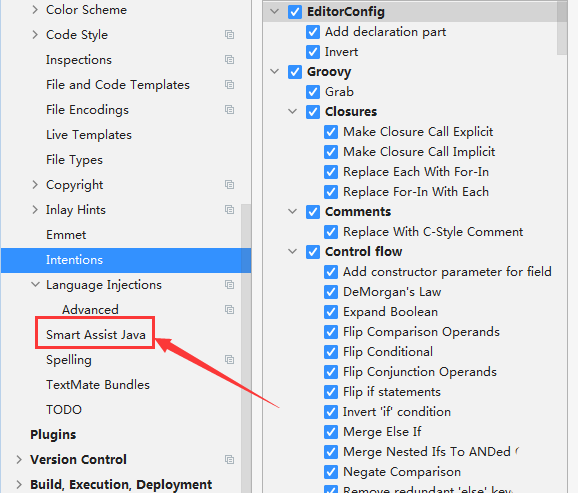
Task: Expand the Code Style settings node
Action: point(35,35)
